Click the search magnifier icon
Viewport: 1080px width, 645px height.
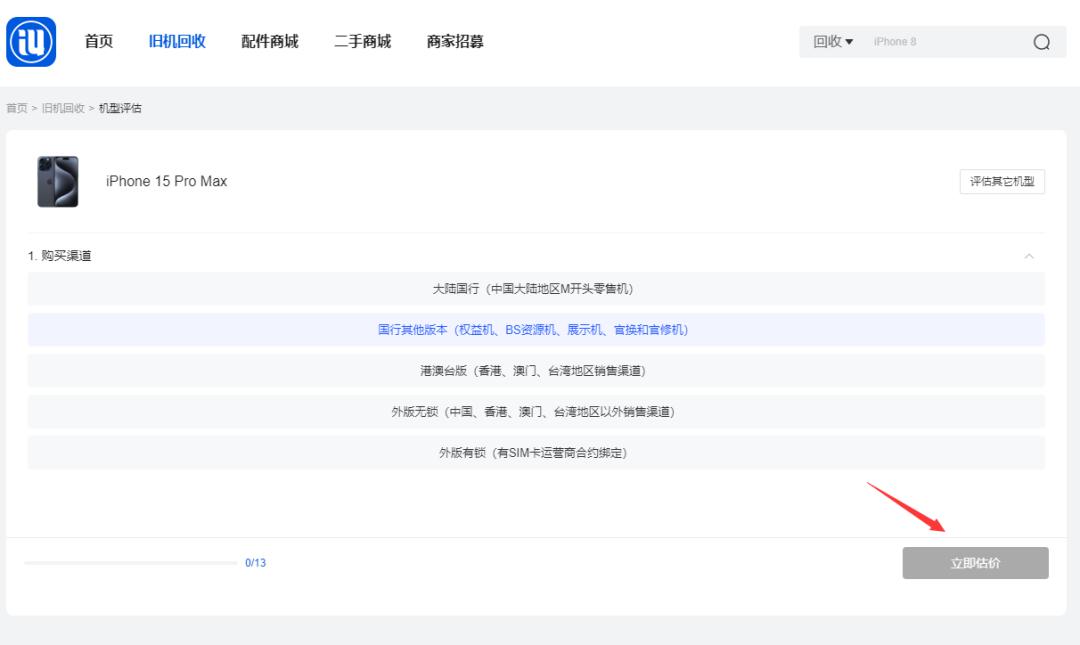(x=1042, y=41)
